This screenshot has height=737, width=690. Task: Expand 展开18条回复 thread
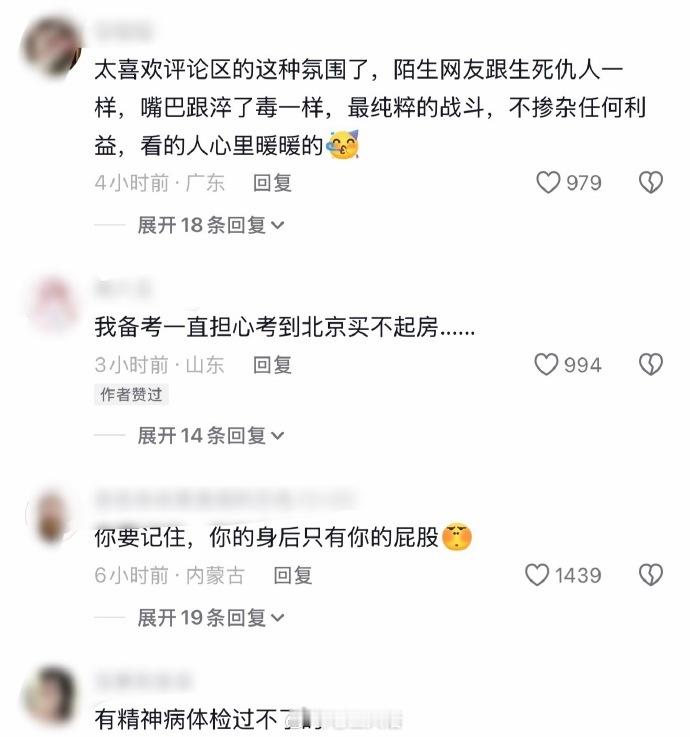pos(211,225)
